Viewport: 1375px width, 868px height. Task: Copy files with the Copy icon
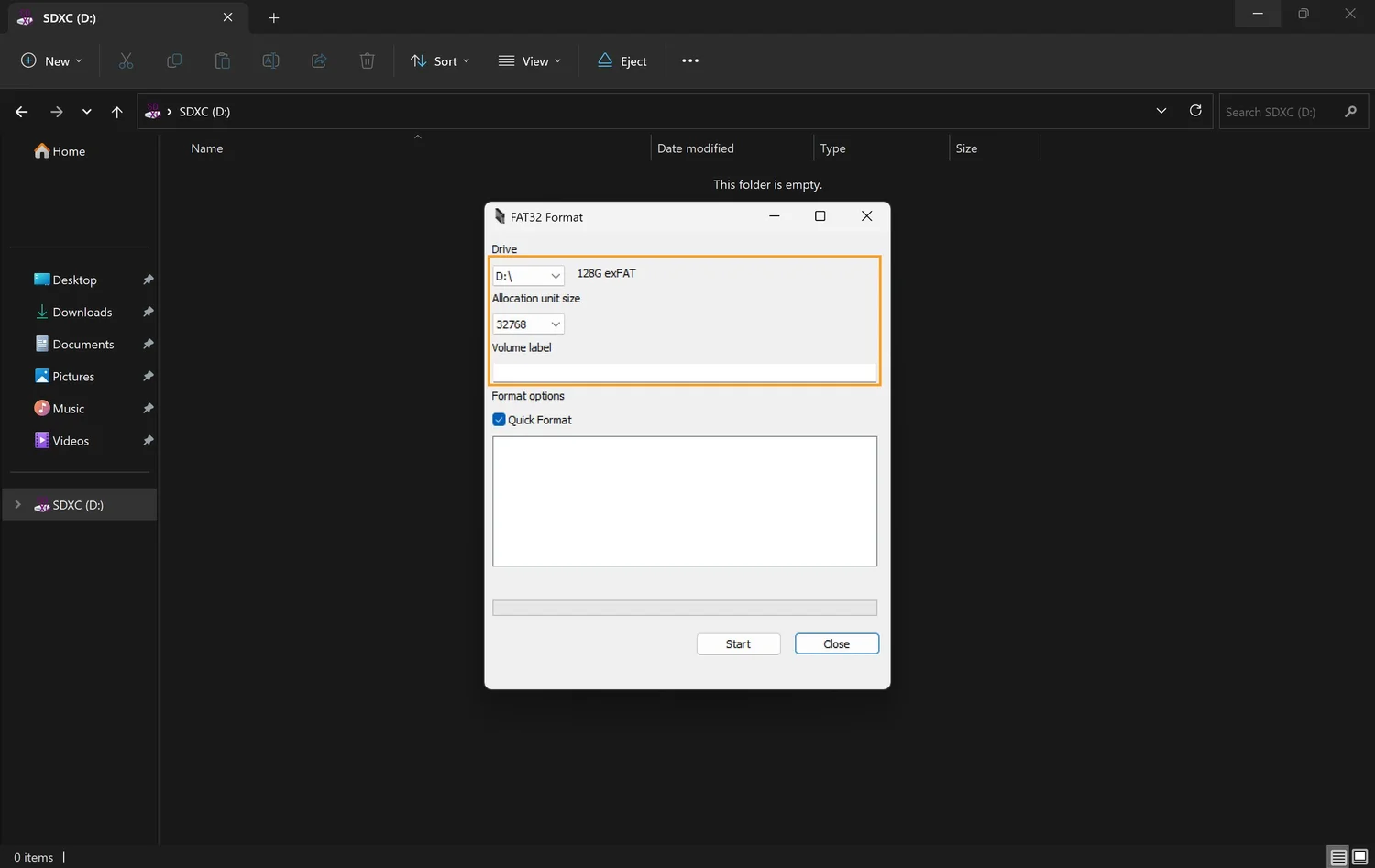pyautogui.click(x=173, y=60)
